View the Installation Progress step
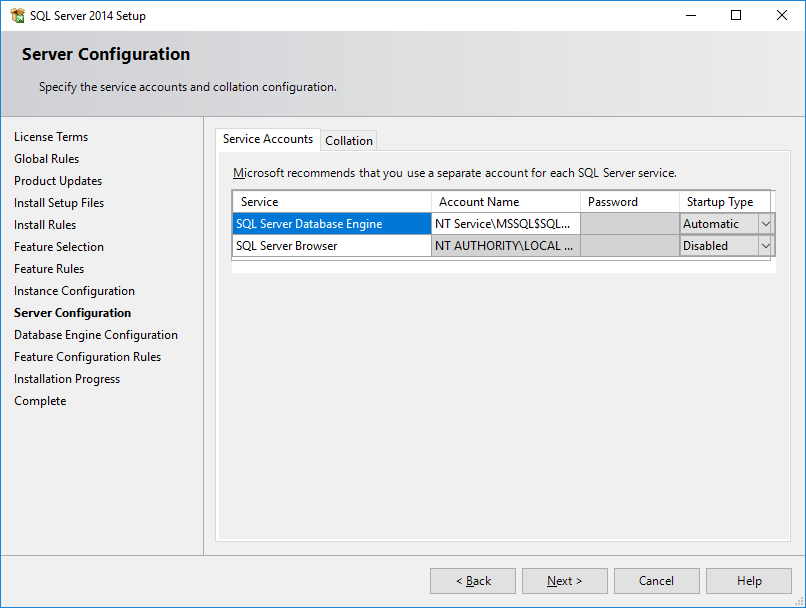 67,378
